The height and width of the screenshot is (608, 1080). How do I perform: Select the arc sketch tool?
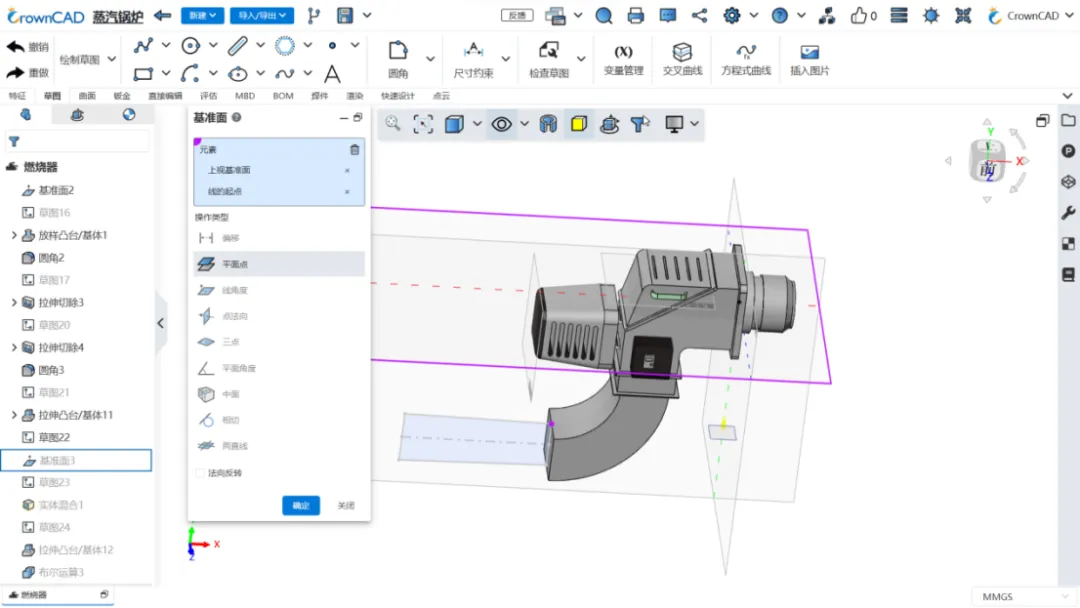(191, 73)
